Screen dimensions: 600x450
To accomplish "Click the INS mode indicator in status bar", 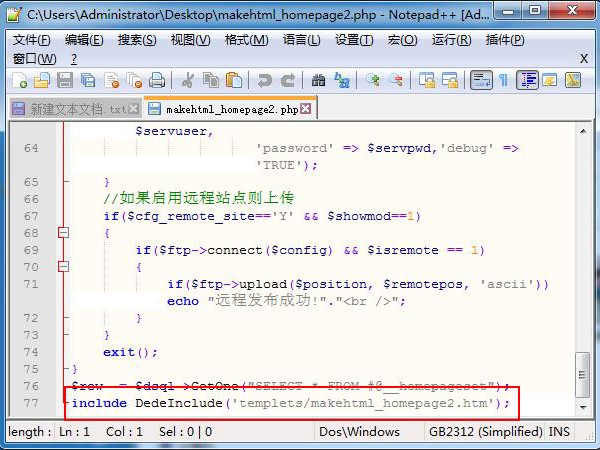I will (559, 432).
